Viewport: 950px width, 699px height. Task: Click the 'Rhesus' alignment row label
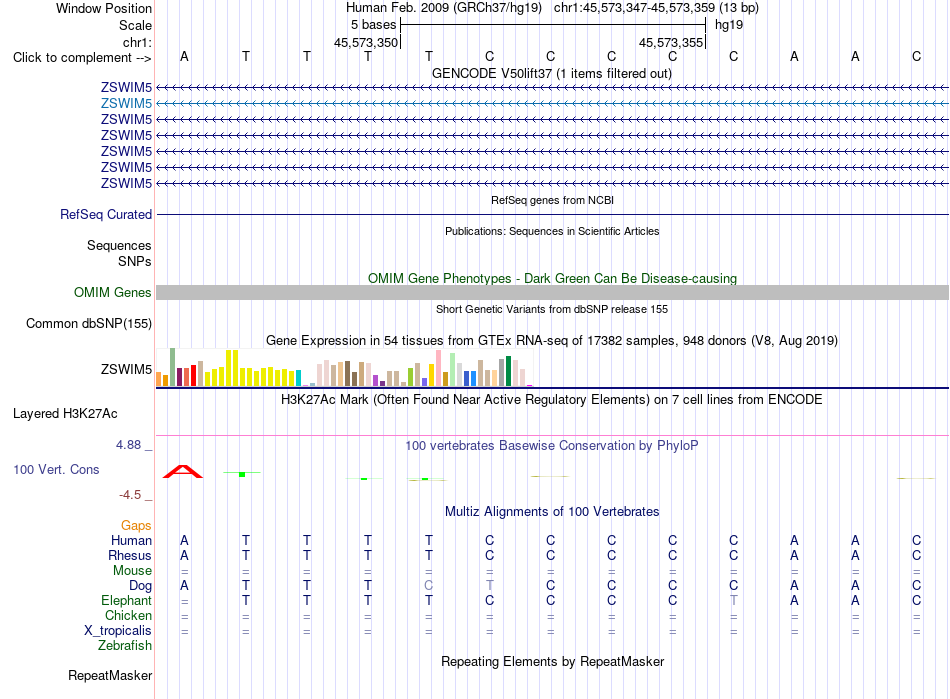tap(130, 555)
